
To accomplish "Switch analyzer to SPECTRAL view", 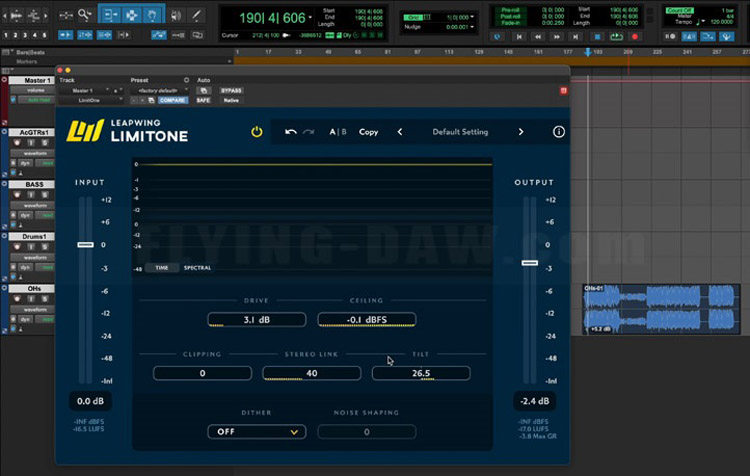I will coord(197,268).
